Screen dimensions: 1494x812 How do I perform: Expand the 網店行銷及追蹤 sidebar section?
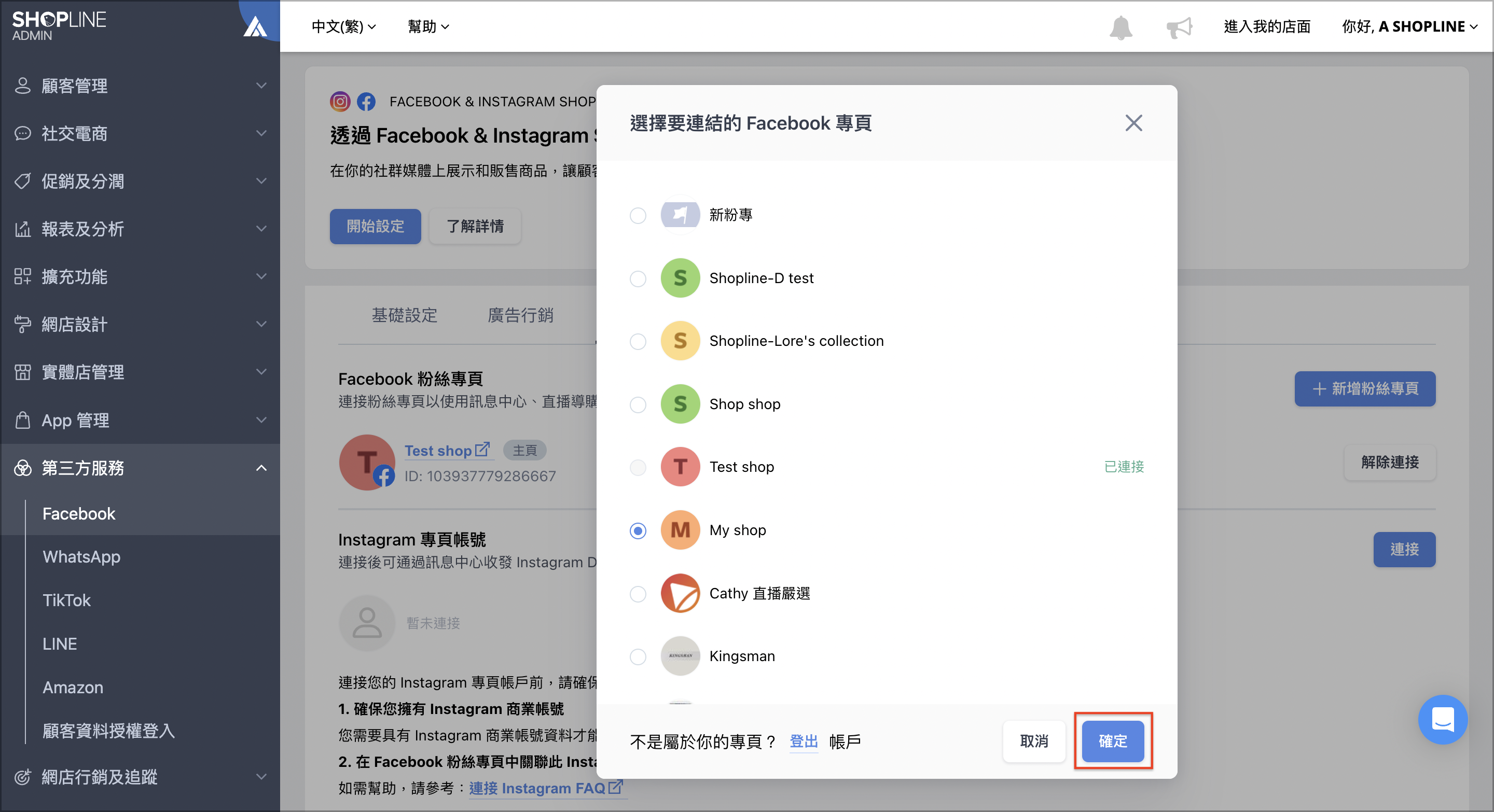pyautogui.click(x=140, y=777)
